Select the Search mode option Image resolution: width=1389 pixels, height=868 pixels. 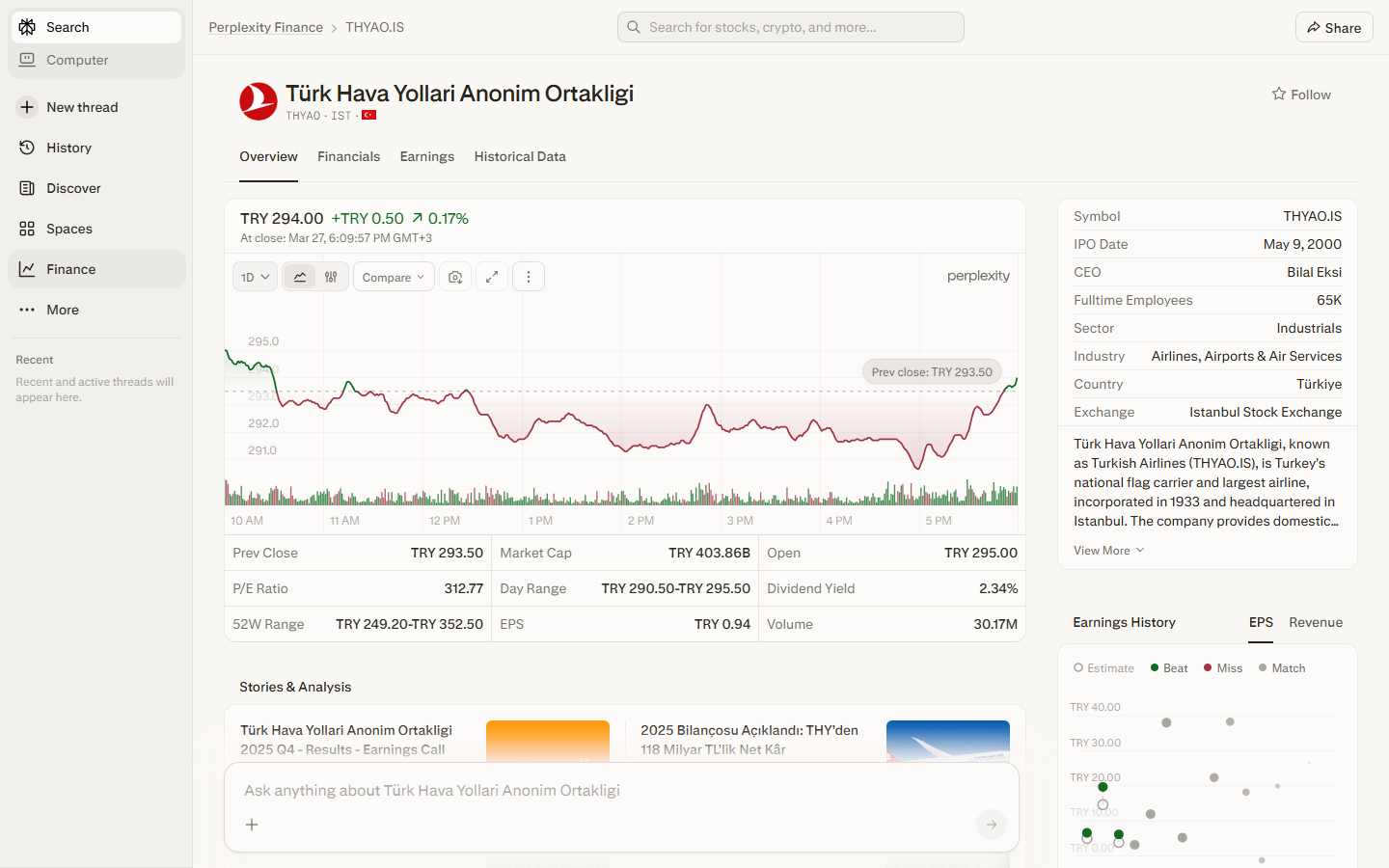(96, 27)
